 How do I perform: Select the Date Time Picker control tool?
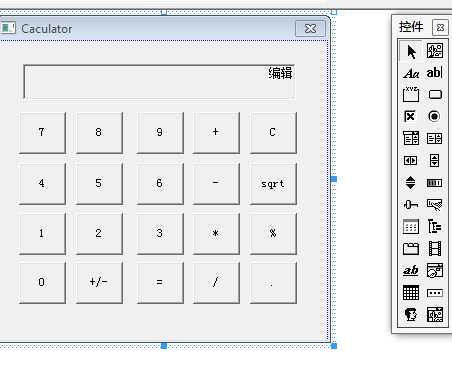[x=435, y=270]
